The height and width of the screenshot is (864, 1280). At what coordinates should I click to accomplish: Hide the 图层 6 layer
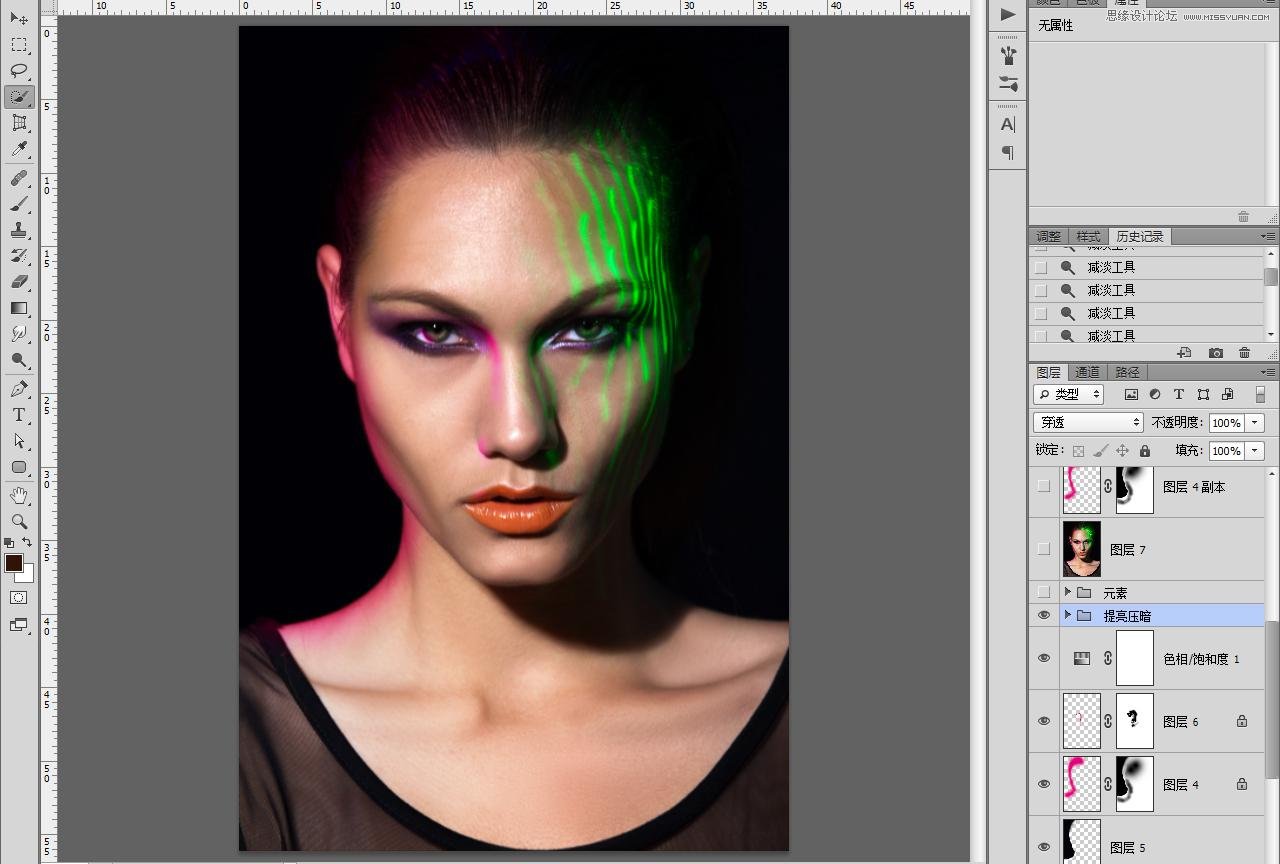coord(1044,721)
